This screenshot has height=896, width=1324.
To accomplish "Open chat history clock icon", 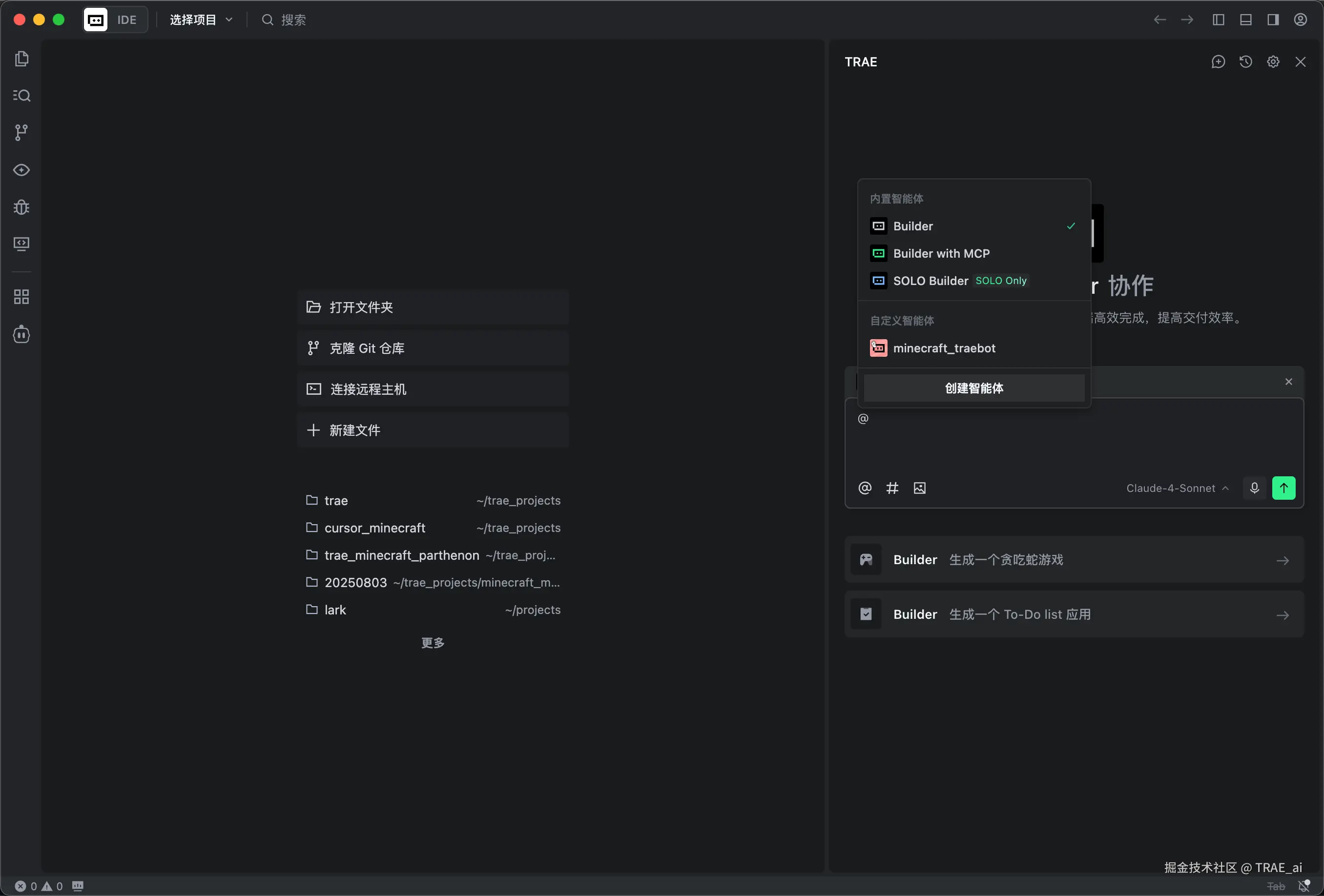I will [x=1245, y=61].
